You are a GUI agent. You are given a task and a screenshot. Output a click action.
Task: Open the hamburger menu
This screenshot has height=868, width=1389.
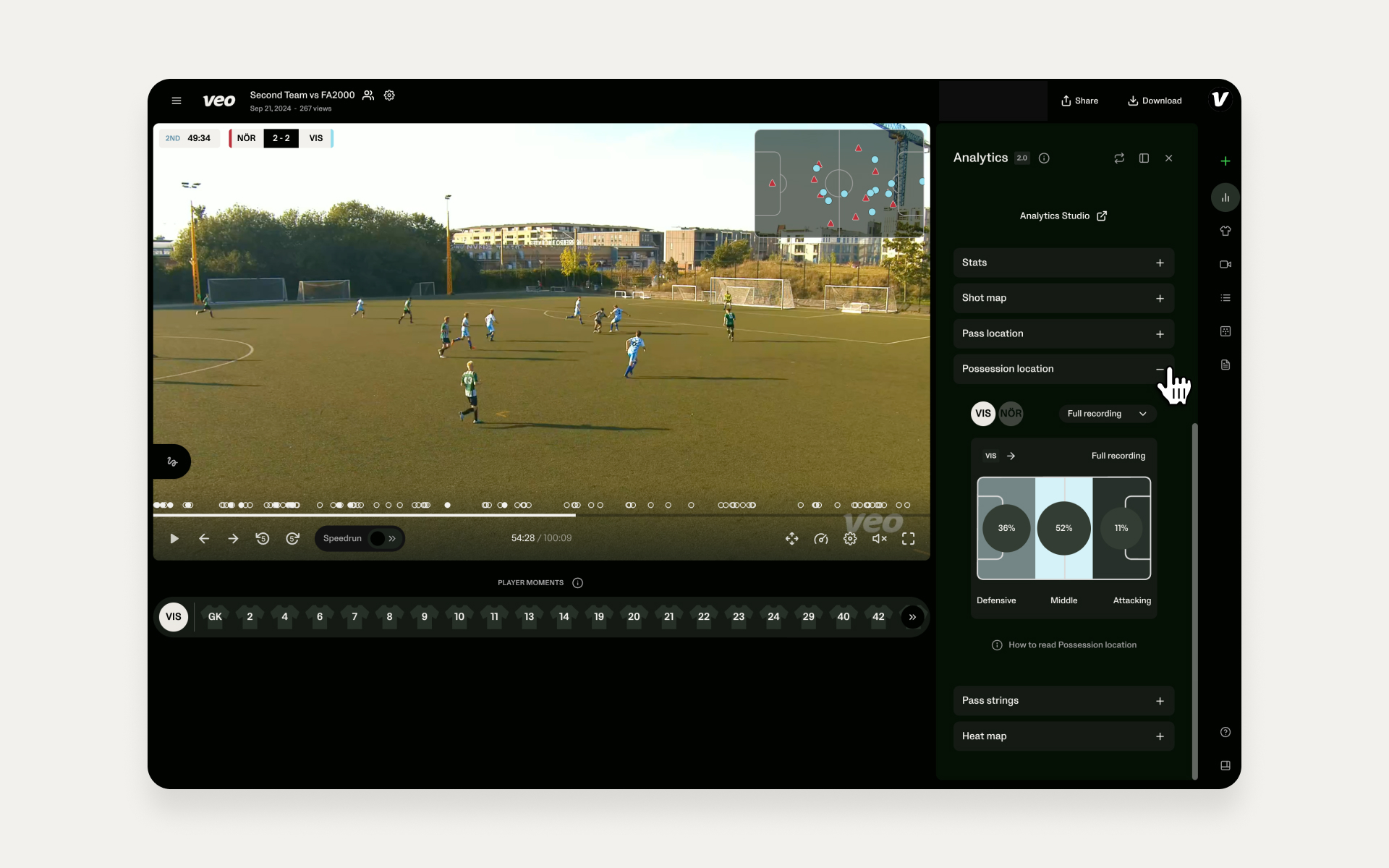176,101
